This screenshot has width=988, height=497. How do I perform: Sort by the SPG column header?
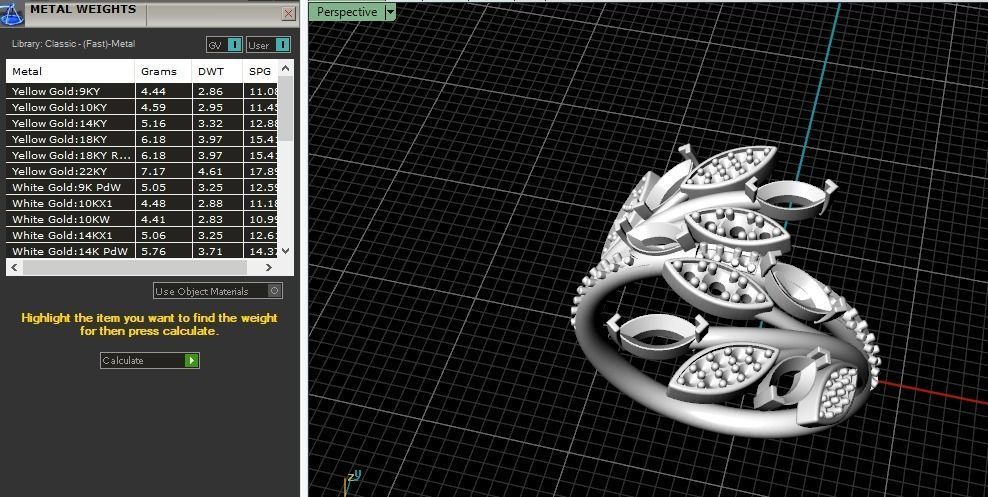click(260, 71)
